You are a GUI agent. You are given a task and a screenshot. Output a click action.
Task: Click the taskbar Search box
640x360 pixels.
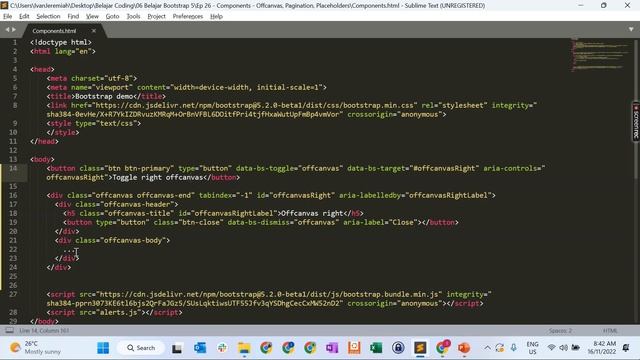tap(141, 348)
